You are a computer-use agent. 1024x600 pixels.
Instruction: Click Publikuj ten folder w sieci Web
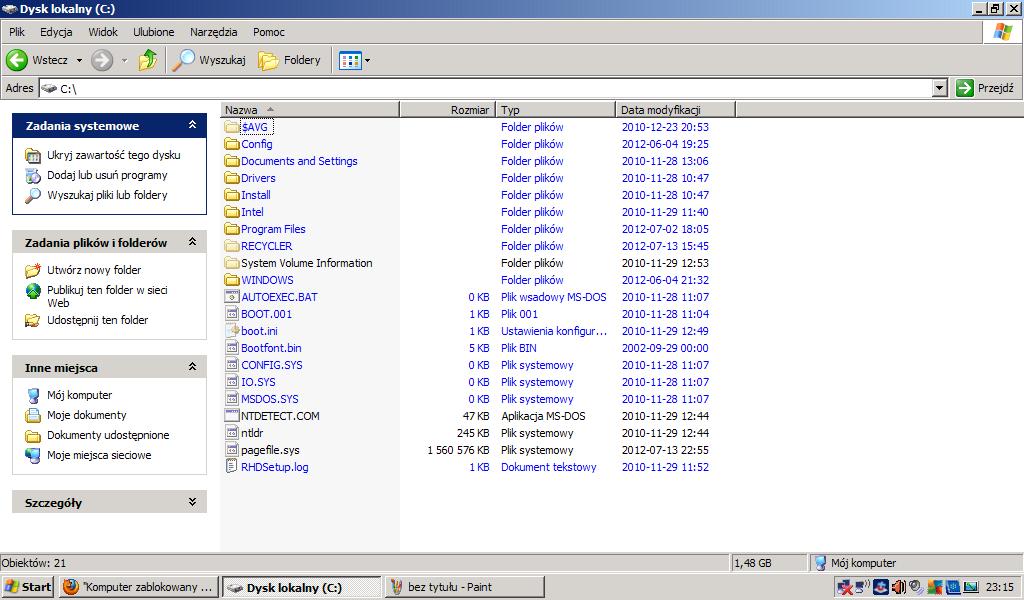coord(107,296)
